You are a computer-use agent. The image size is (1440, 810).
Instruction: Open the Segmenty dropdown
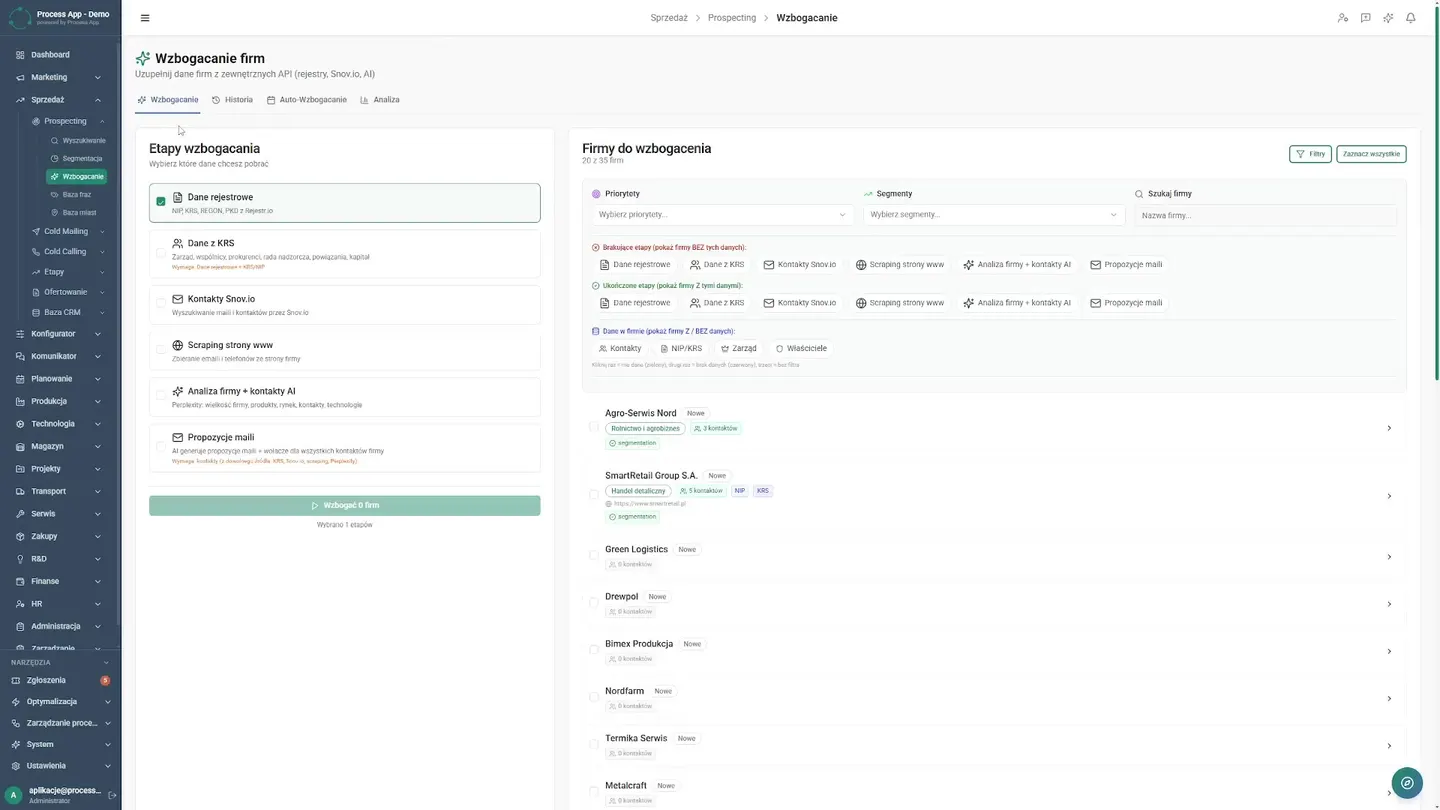tap(993, 215)
